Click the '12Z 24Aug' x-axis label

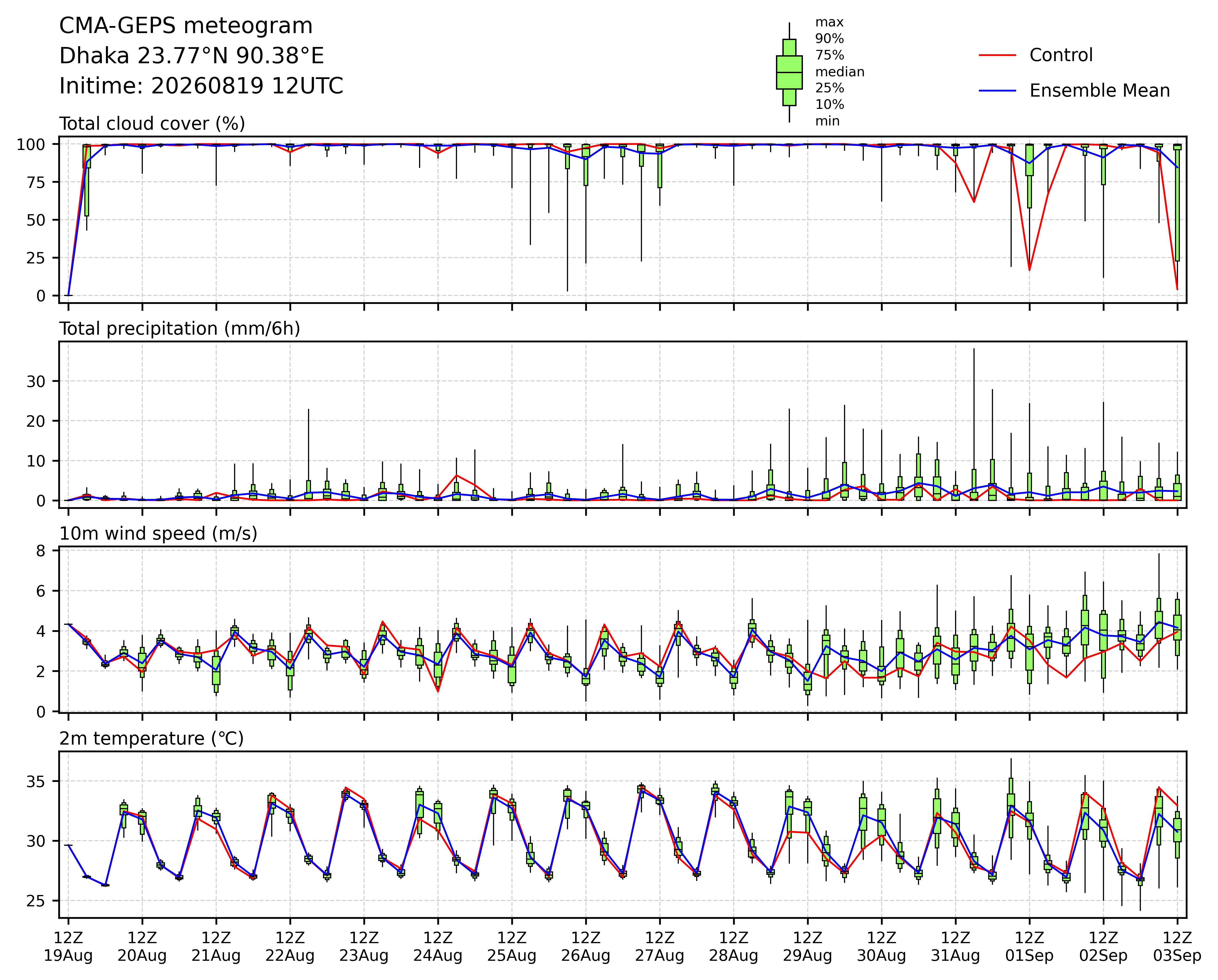point(438,947)
